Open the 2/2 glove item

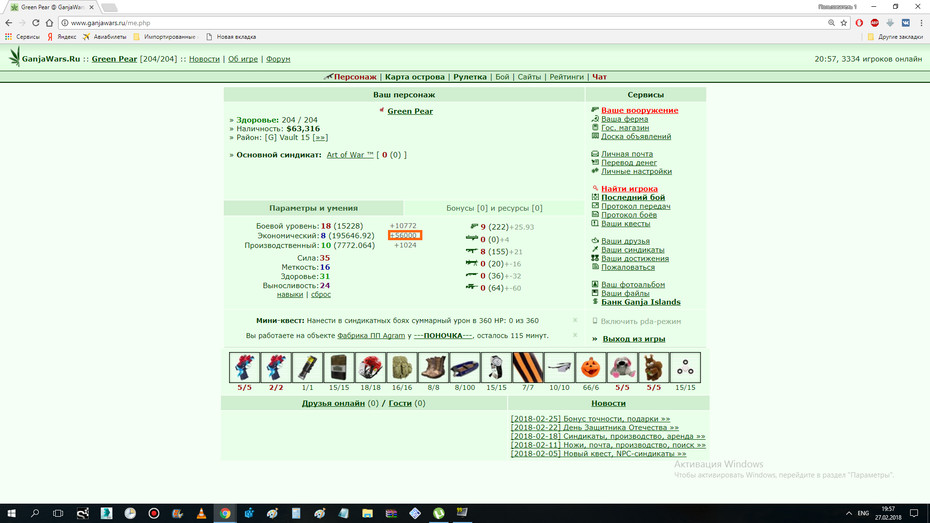276,367
